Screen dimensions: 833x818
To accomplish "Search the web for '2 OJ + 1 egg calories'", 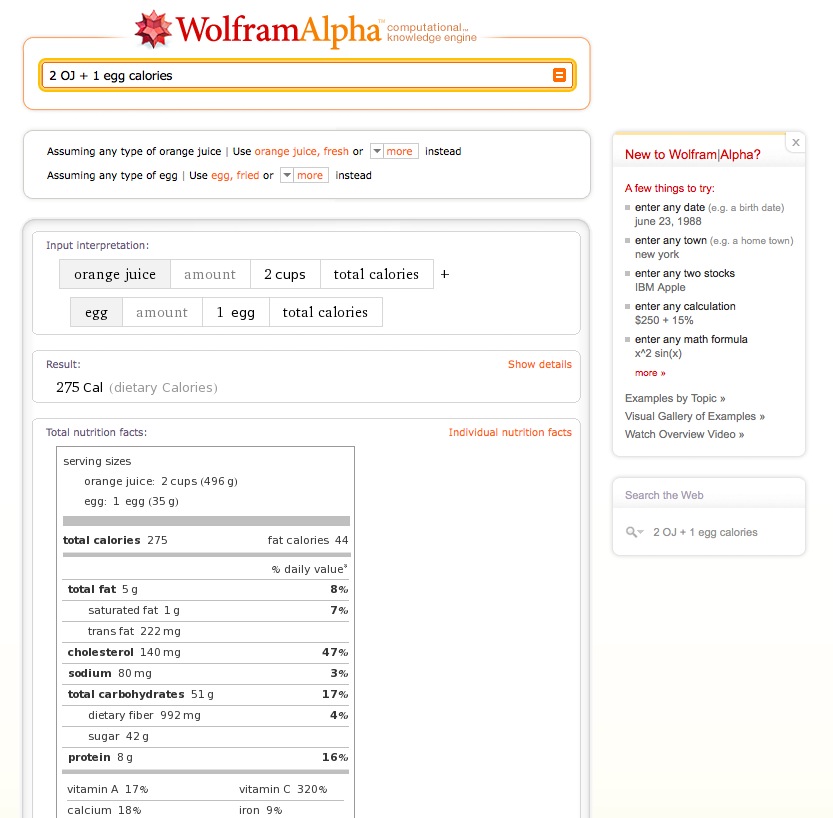I will click(706, 532).
